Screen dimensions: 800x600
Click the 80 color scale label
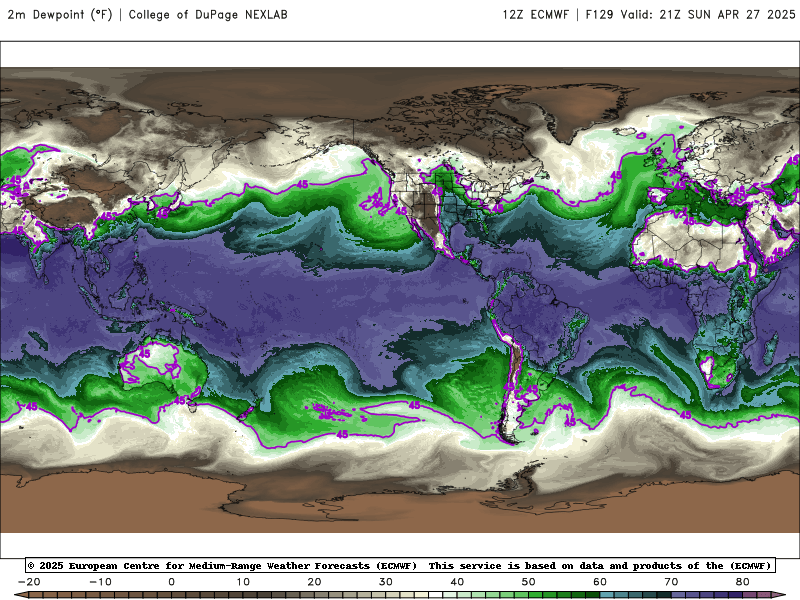(743, 582)
